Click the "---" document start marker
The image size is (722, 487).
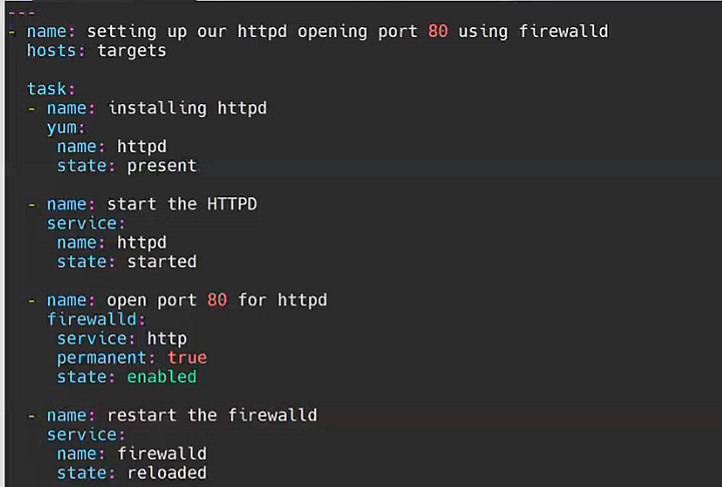click(x=22, y=12)
